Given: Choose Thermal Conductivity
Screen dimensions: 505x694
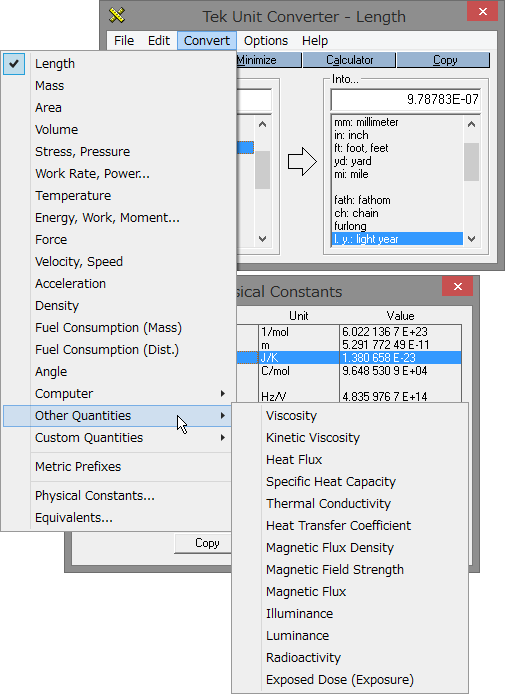Looking at the screenshot, I should click(x=350, y=504).
